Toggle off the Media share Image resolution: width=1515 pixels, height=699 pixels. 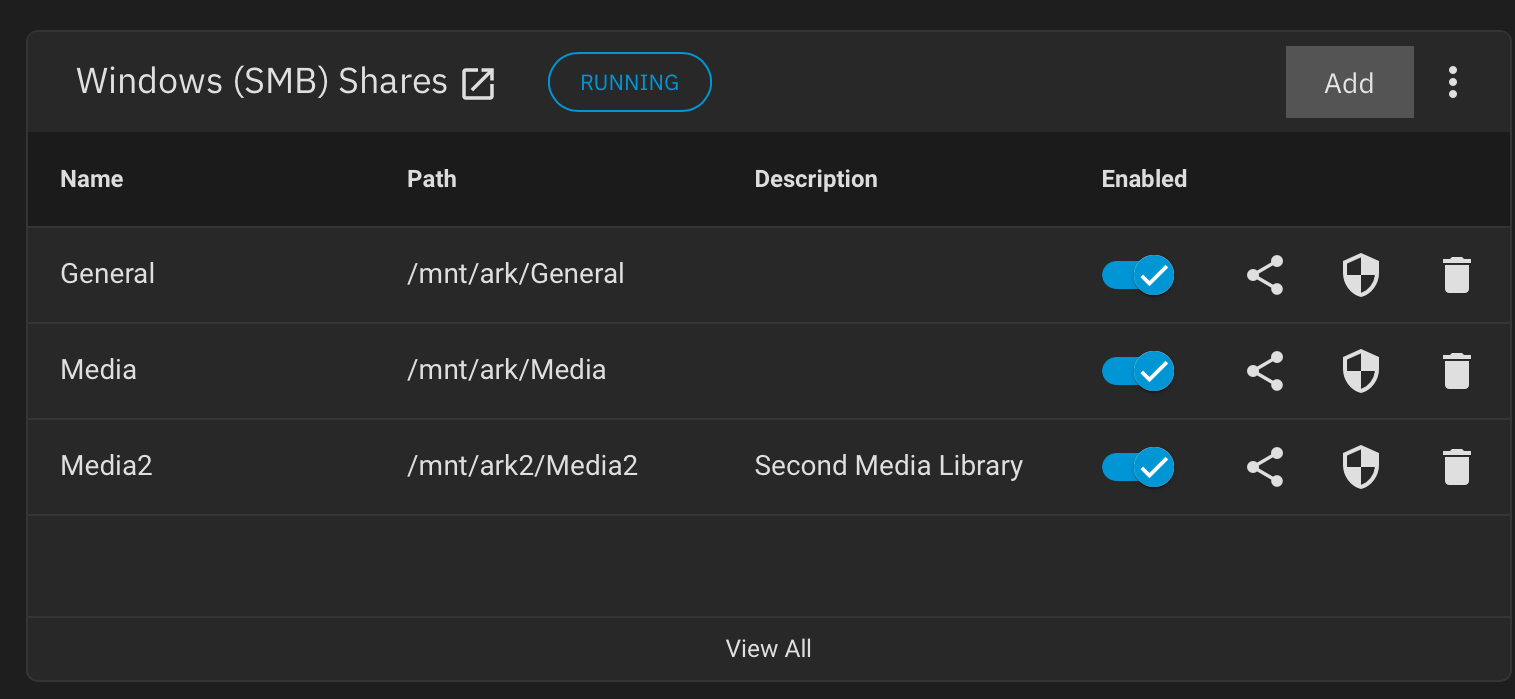pyautogui.click(x=1138, y=371)
